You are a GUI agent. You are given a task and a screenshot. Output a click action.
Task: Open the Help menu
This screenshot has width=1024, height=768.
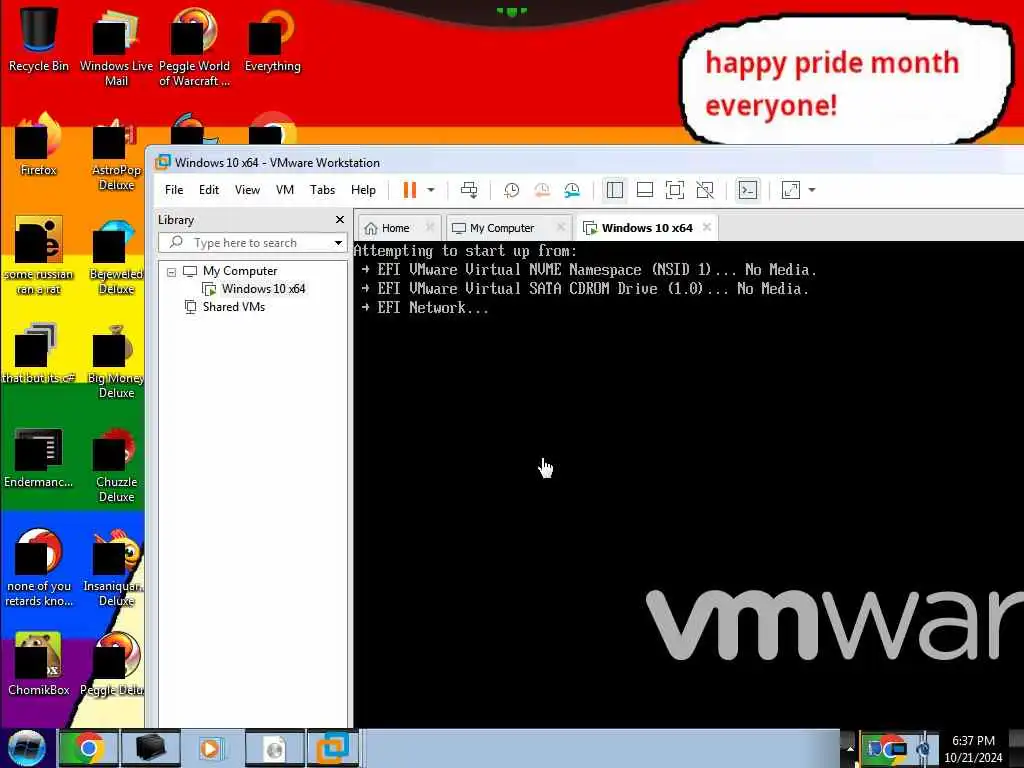(x=363, y=190)
